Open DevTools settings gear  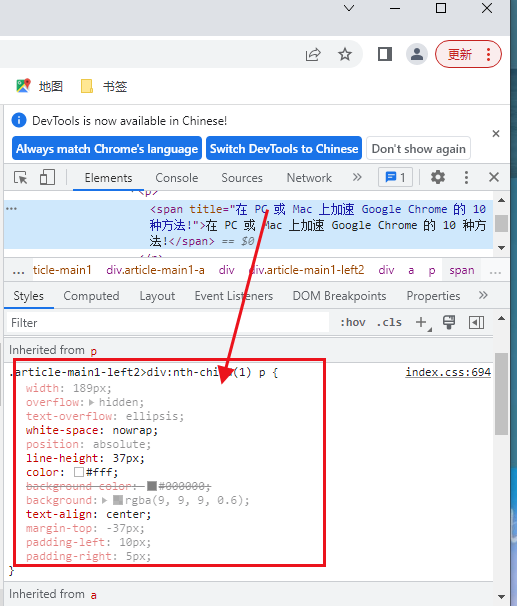(438, 177)
